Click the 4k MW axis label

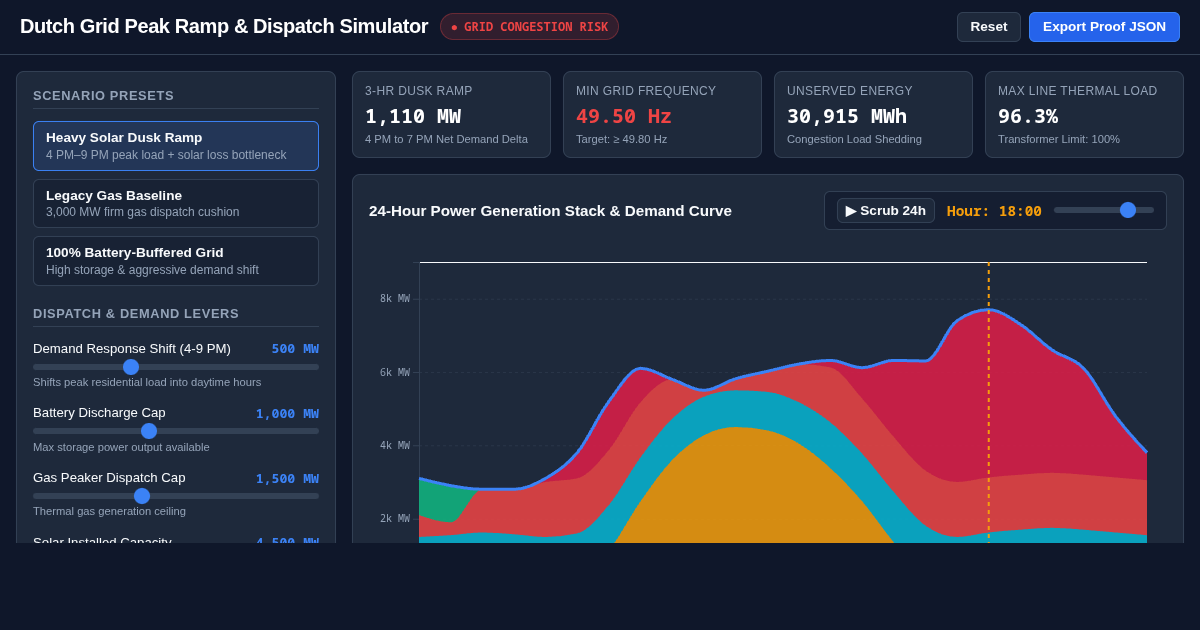coord(395,446)
